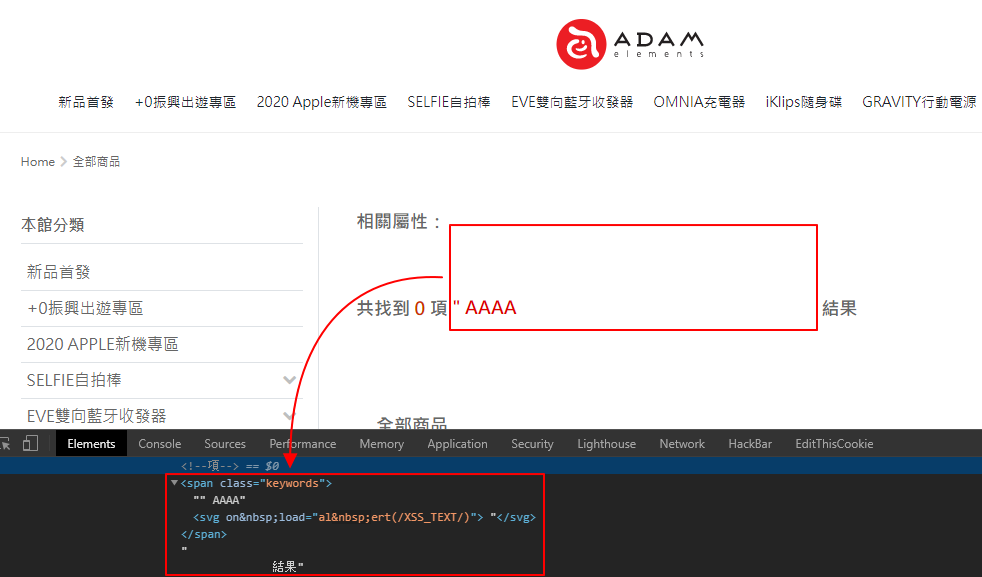
Task: Expand the SELFIE自拍棒 sidebar category chevron
Action: click(289, 380)
